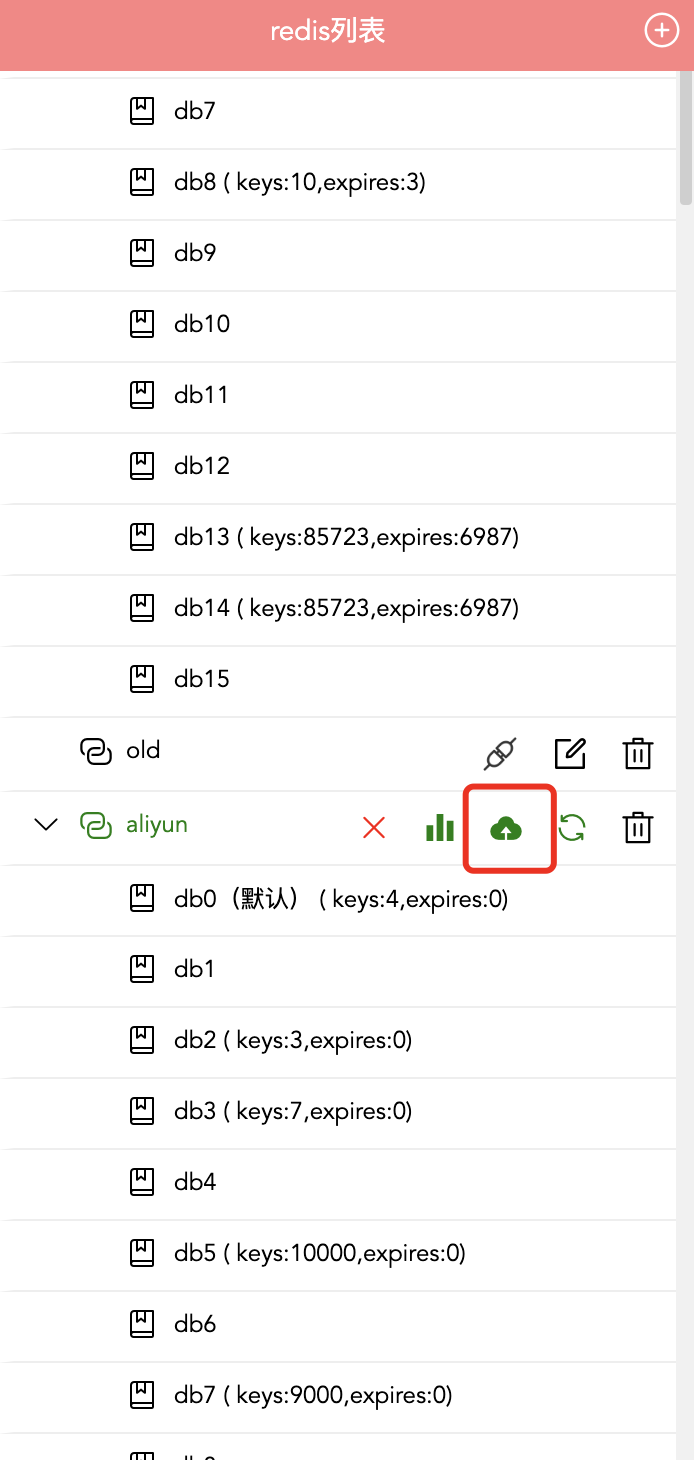Select the old connection entry

pos(143,751)
